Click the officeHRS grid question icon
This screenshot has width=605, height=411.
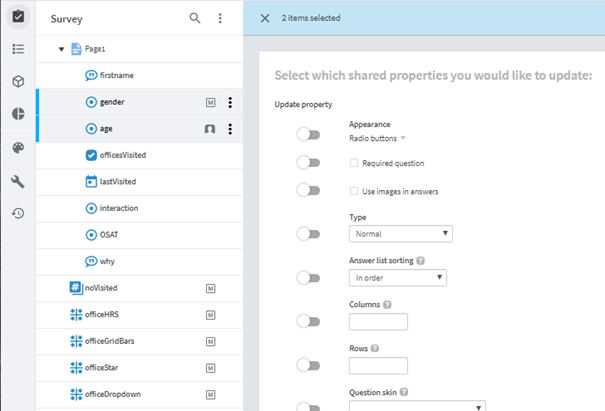(76, 315)
